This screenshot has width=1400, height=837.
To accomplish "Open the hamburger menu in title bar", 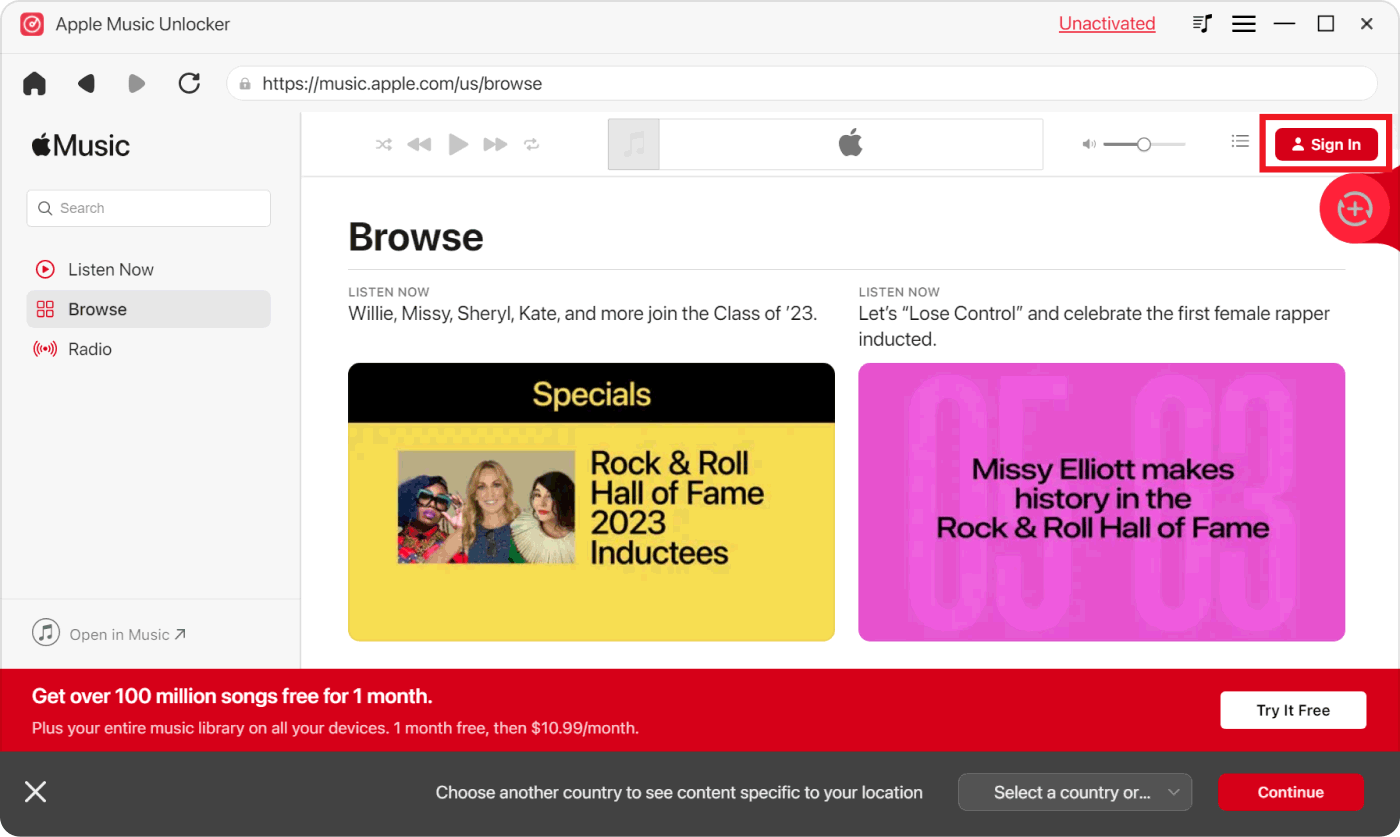I will [1244, 24].
